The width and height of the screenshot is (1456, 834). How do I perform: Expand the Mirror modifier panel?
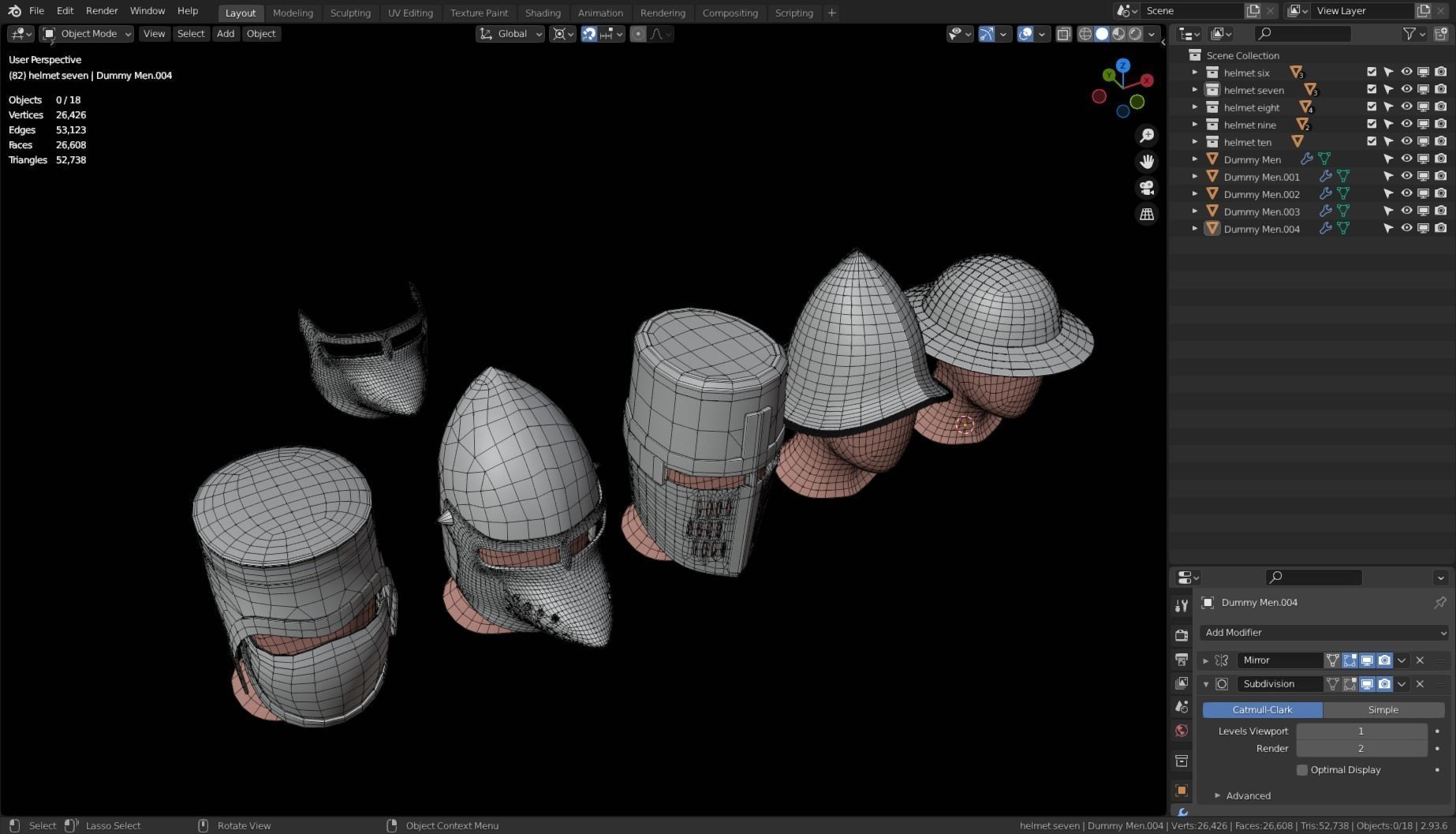pos(1205,660)
